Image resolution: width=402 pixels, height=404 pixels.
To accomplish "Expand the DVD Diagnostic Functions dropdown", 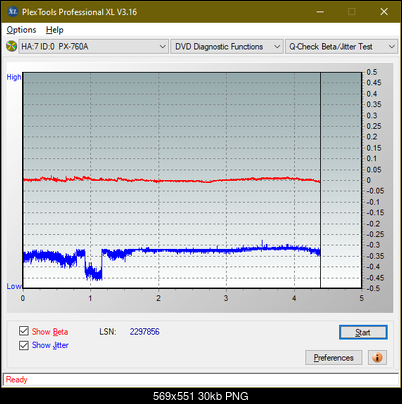I will [x=227, y=47].
